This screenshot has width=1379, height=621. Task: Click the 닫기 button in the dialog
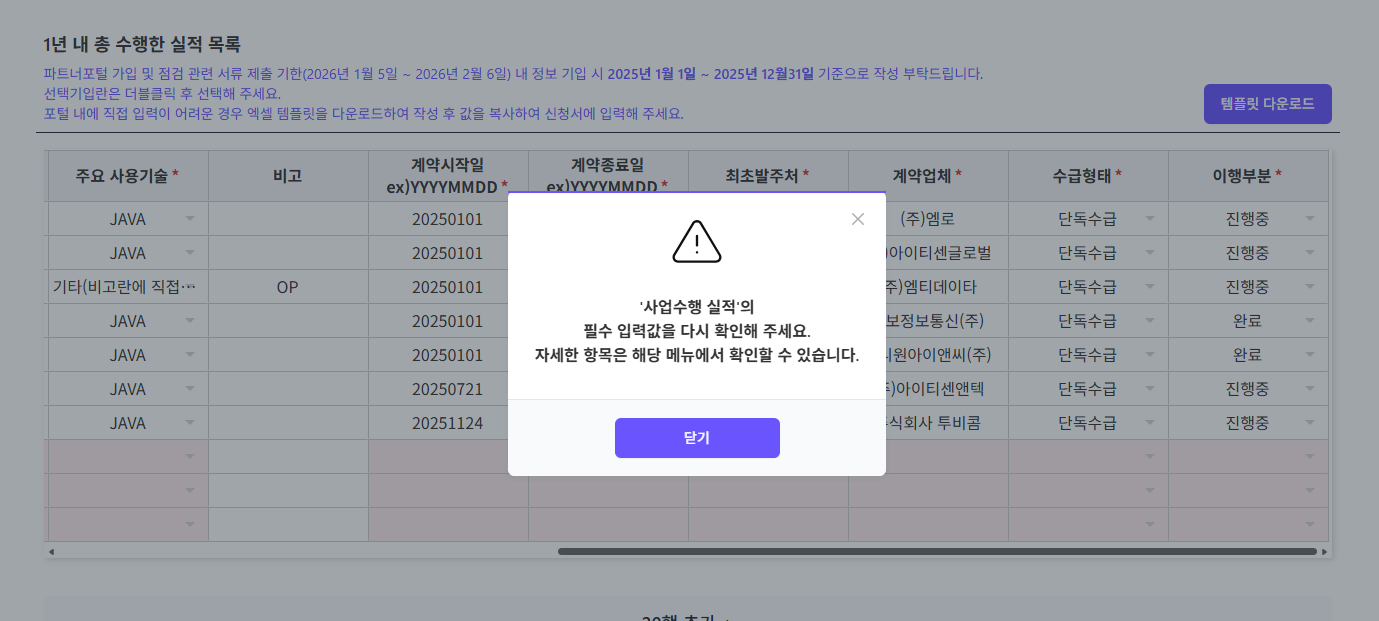pyautogui.click(x=697, y=438)
